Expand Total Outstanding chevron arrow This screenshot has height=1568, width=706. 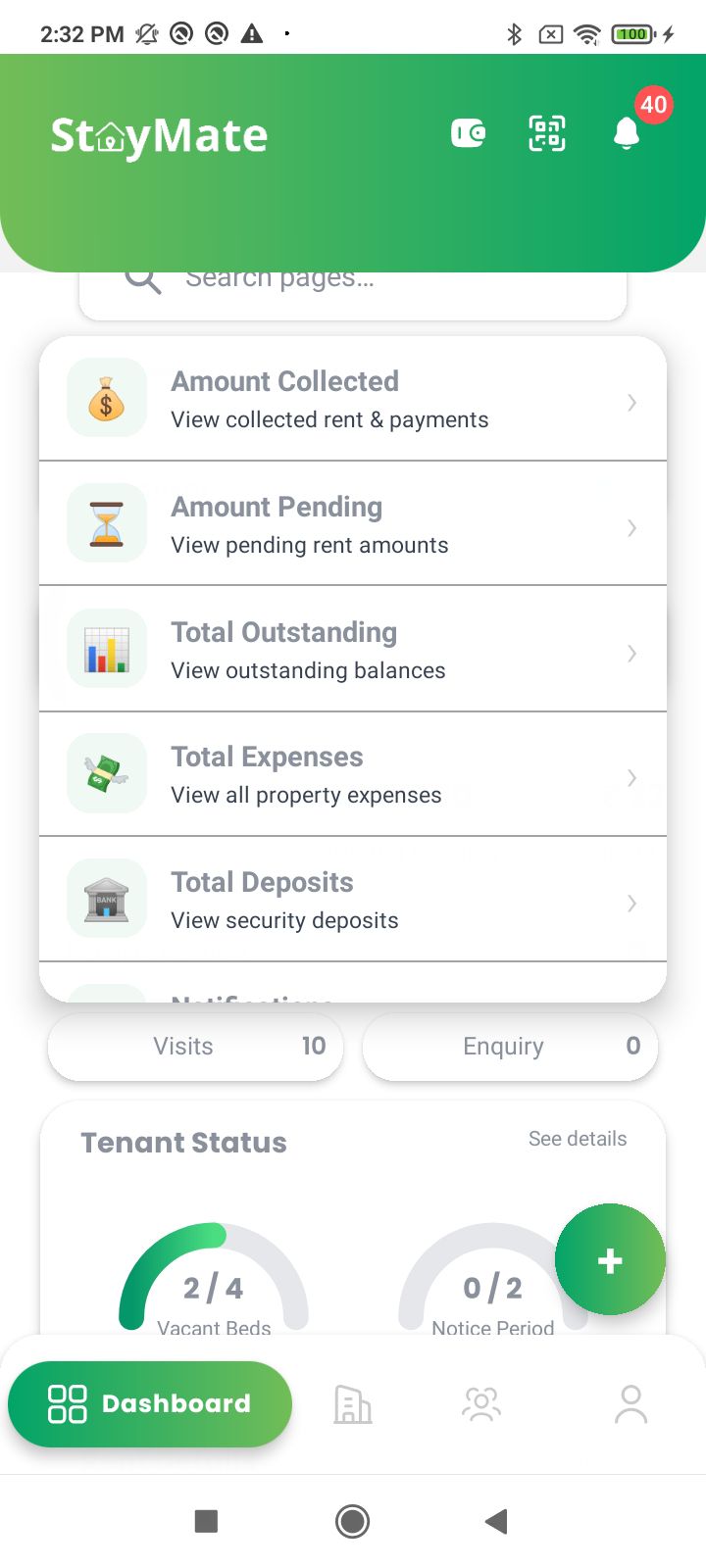point(632,654)
